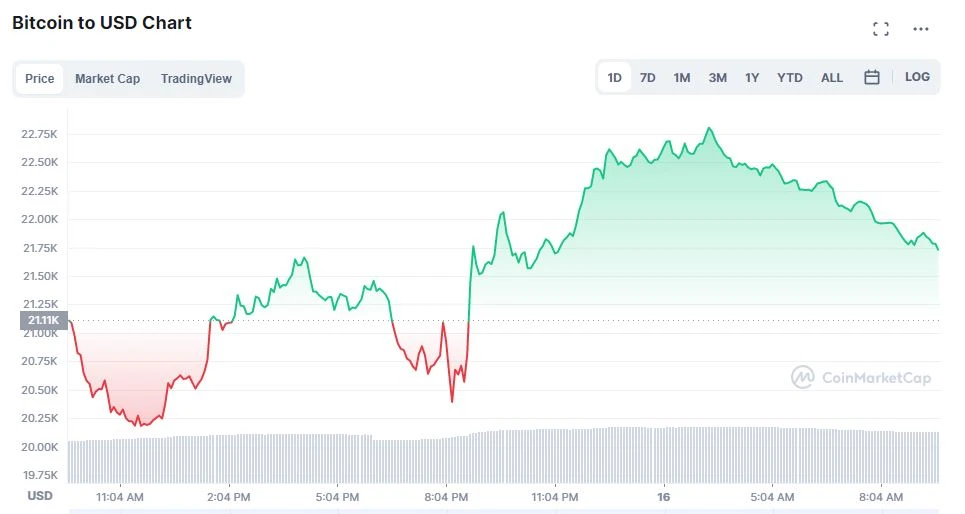Choose the 1M time range
The width and height of the screenshot is (965, 514).
pyautogui.click(x=682, y=77)
